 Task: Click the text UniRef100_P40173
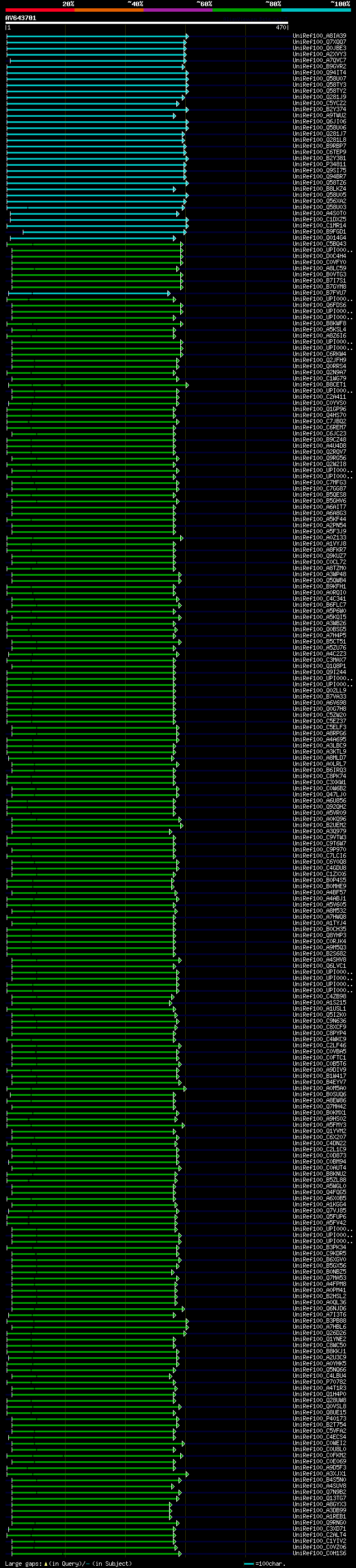pos(319,1418)
